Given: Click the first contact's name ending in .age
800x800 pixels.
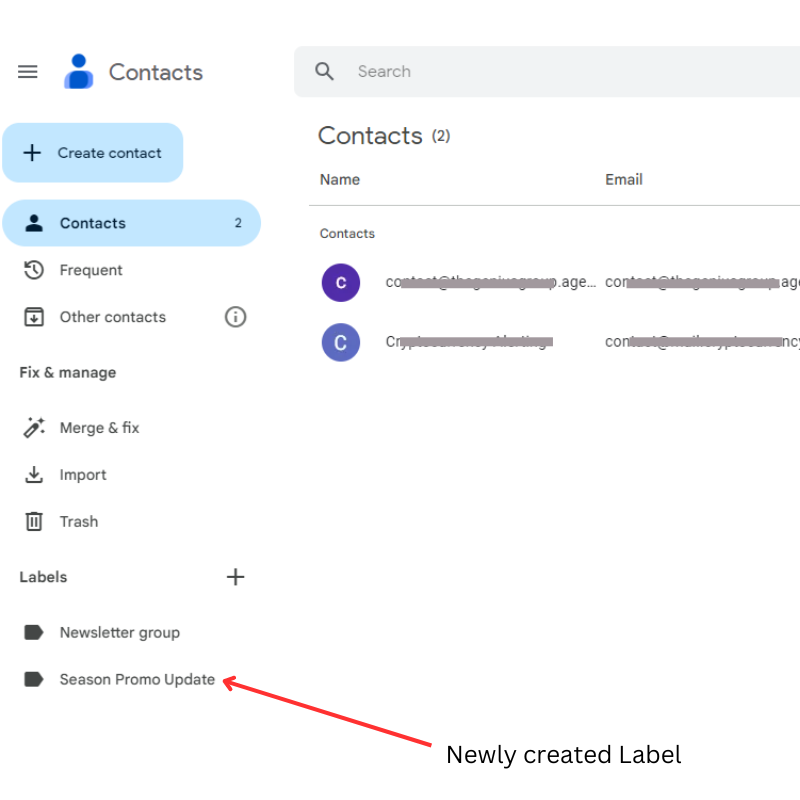Looking at the screenshot, I should tap(490, 282).
